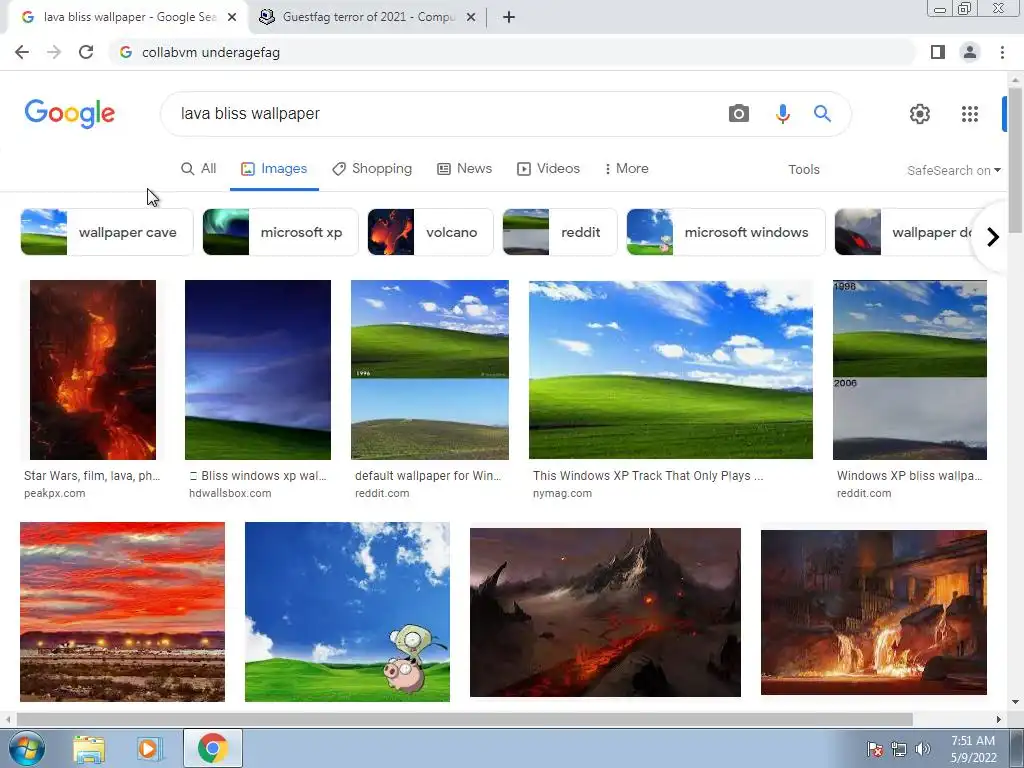1024x768 pixels.
Task: Open SafeSearch on dropdown
Action: [x=953, y=170]
